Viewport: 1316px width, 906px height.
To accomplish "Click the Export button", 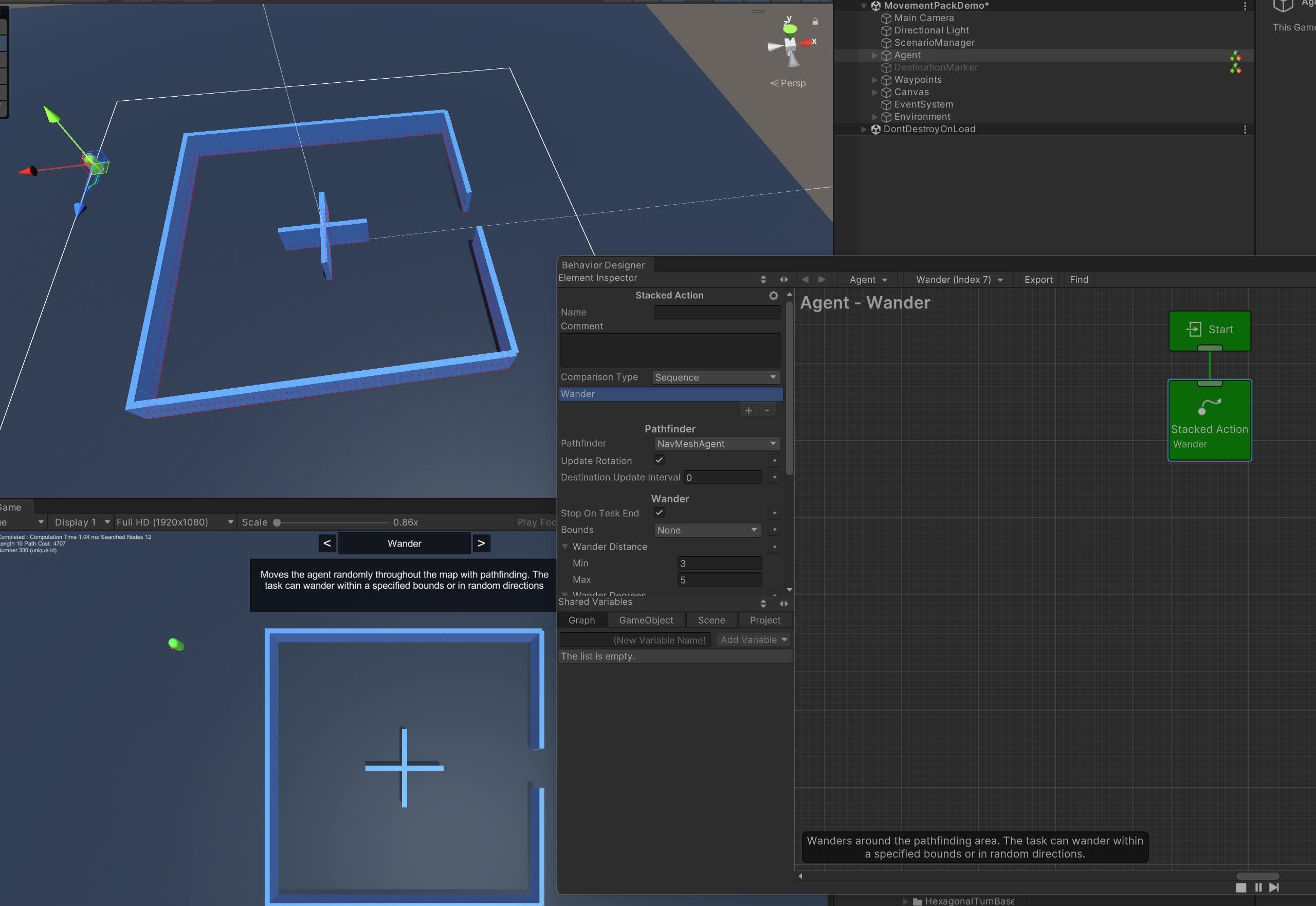I will pyautogui.click(x=1038, y=279).
